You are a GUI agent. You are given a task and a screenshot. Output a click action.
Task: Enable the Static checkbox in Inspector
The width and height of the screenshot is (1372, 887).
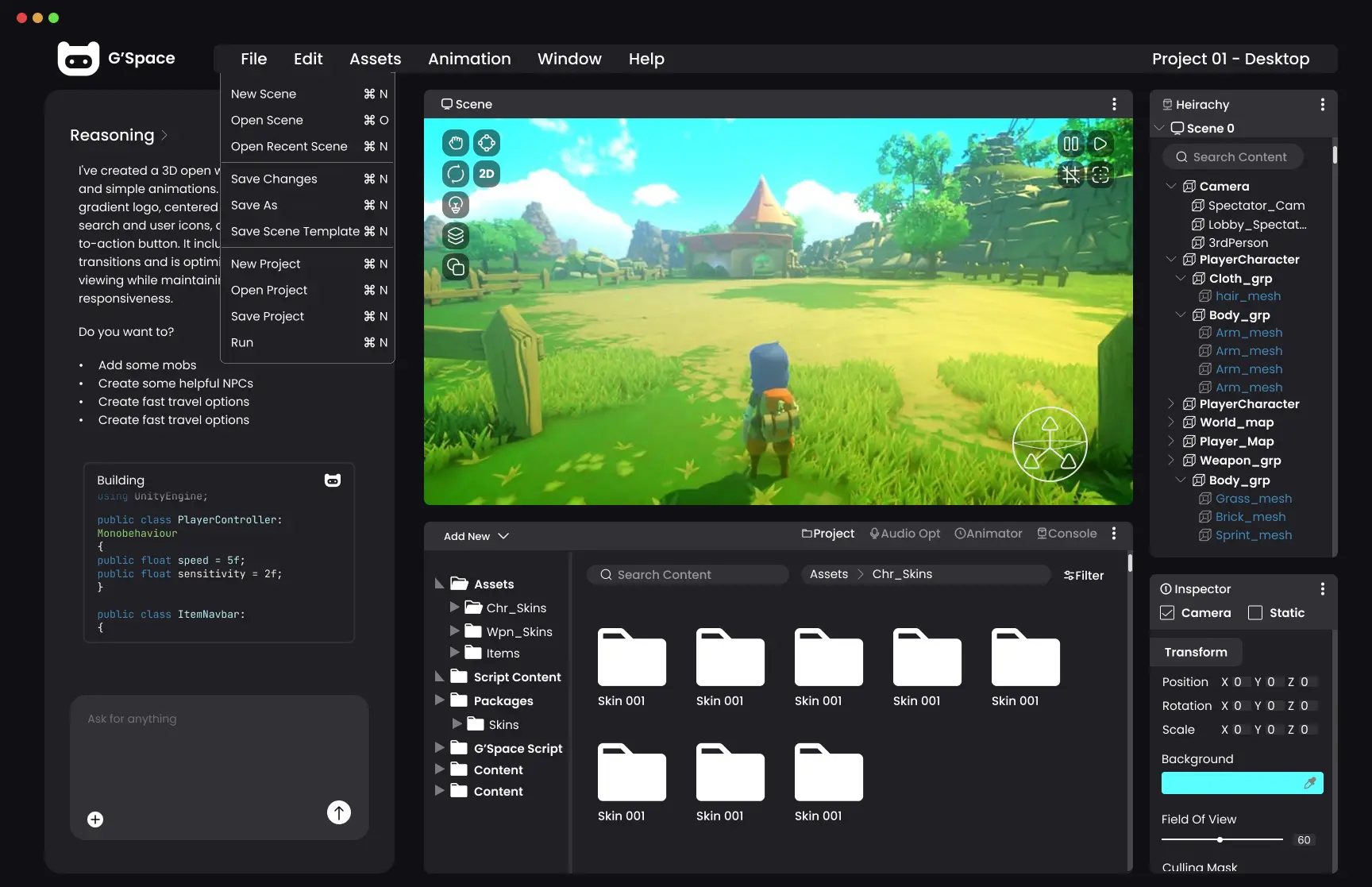pyautogui.click(x=1255, y=612)
